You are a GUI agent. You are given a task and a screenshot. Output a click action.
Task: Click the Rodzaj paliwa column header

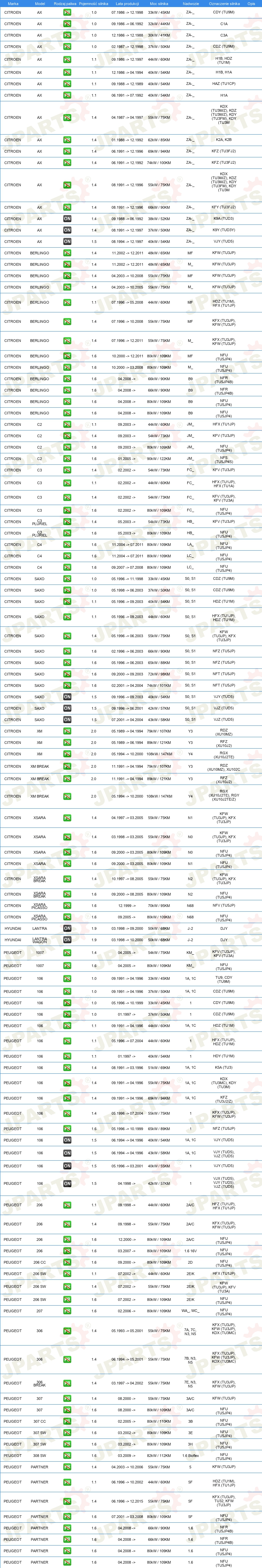pyautogui.click(x=66, y=4)
